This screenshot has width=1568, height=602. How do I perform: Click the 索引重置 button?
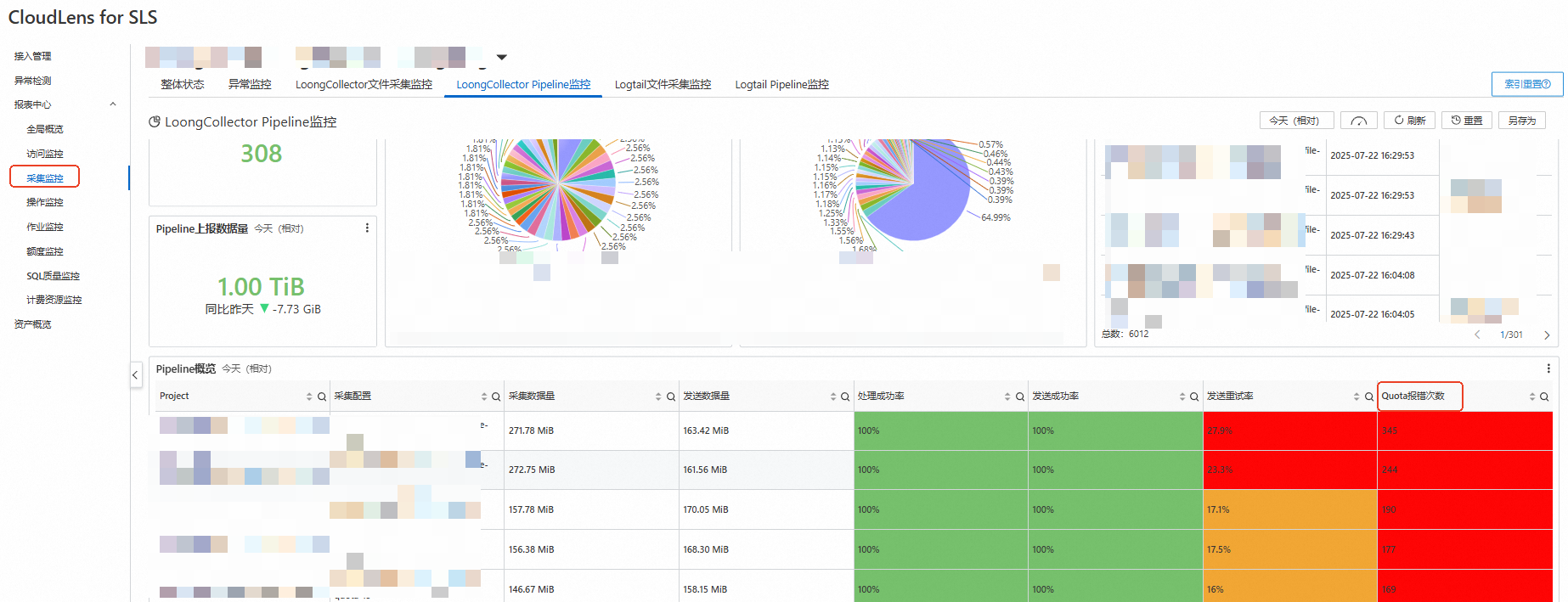(x=1527, y=84)
